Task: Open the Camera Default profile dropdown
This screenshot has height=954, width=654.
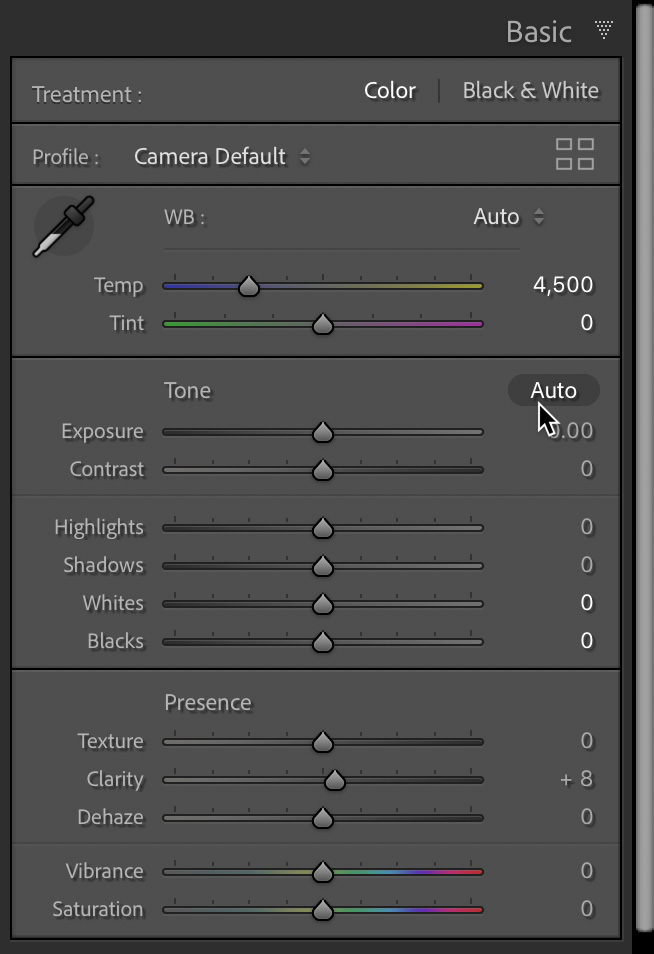Action: pyautogui.click(x=222, y=157)
